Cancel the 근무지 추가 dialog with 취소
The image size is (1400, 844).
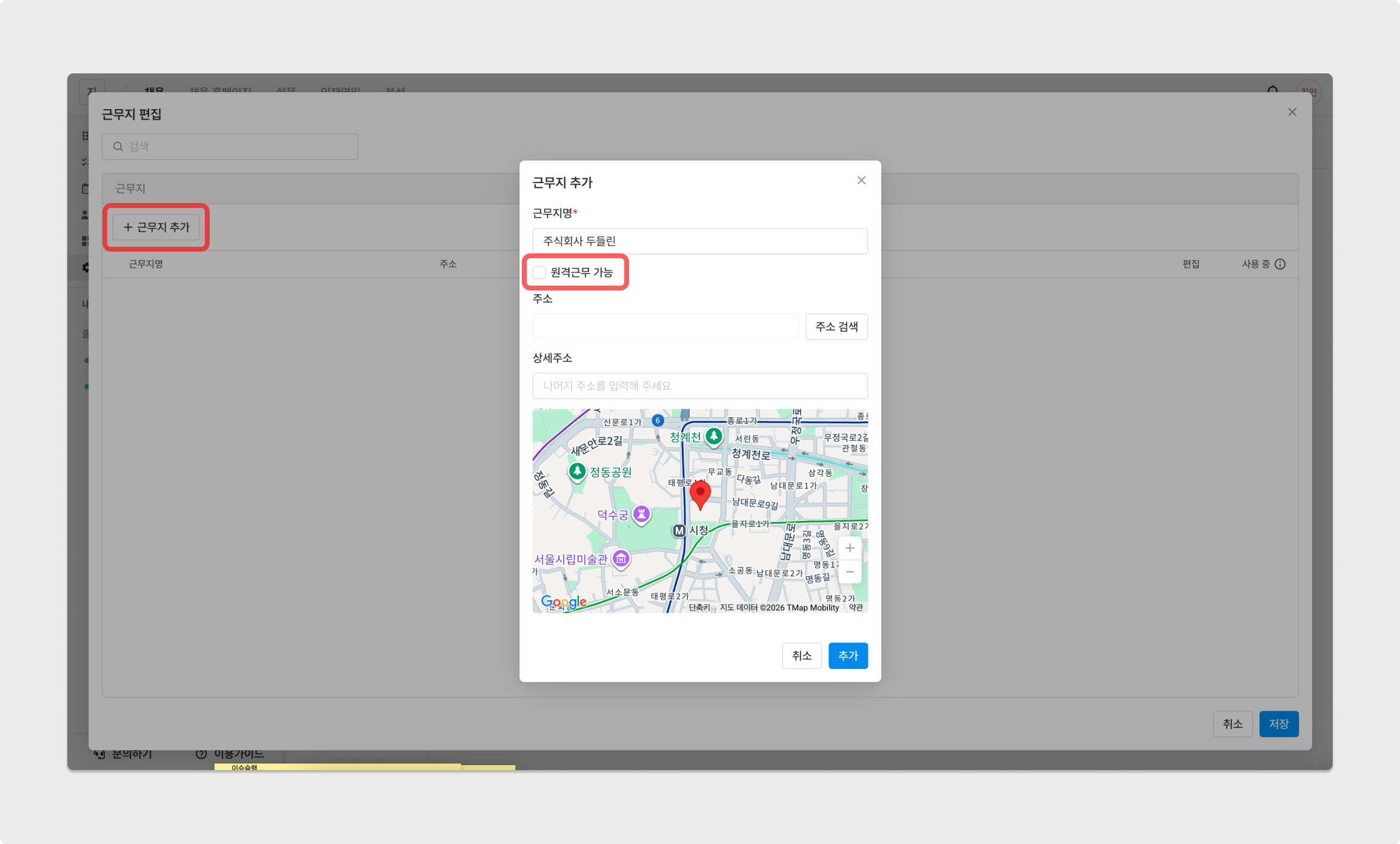(x=801, y=655)
